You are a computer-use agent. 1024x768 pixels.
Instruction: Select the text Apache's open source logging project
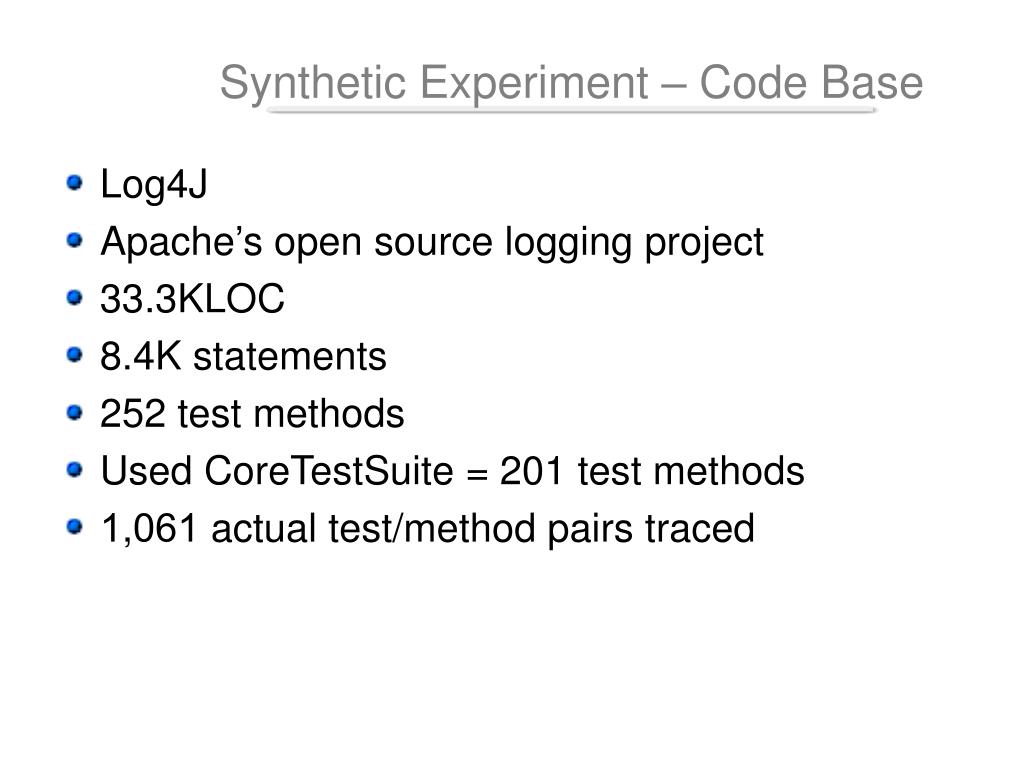(x=432, y=244)
